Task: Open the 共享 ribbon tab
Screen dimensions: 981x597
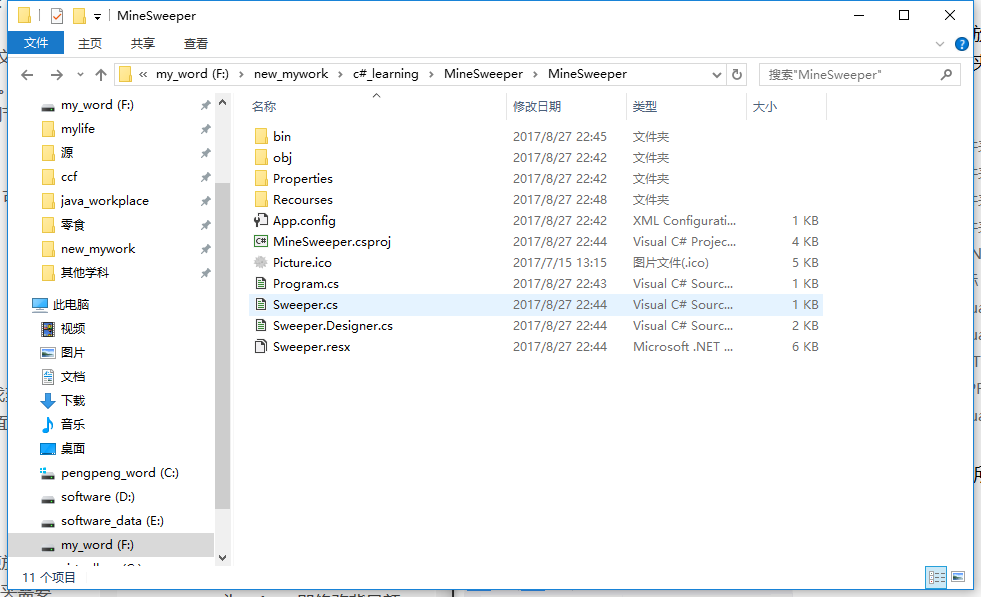Action: [143, 43]
